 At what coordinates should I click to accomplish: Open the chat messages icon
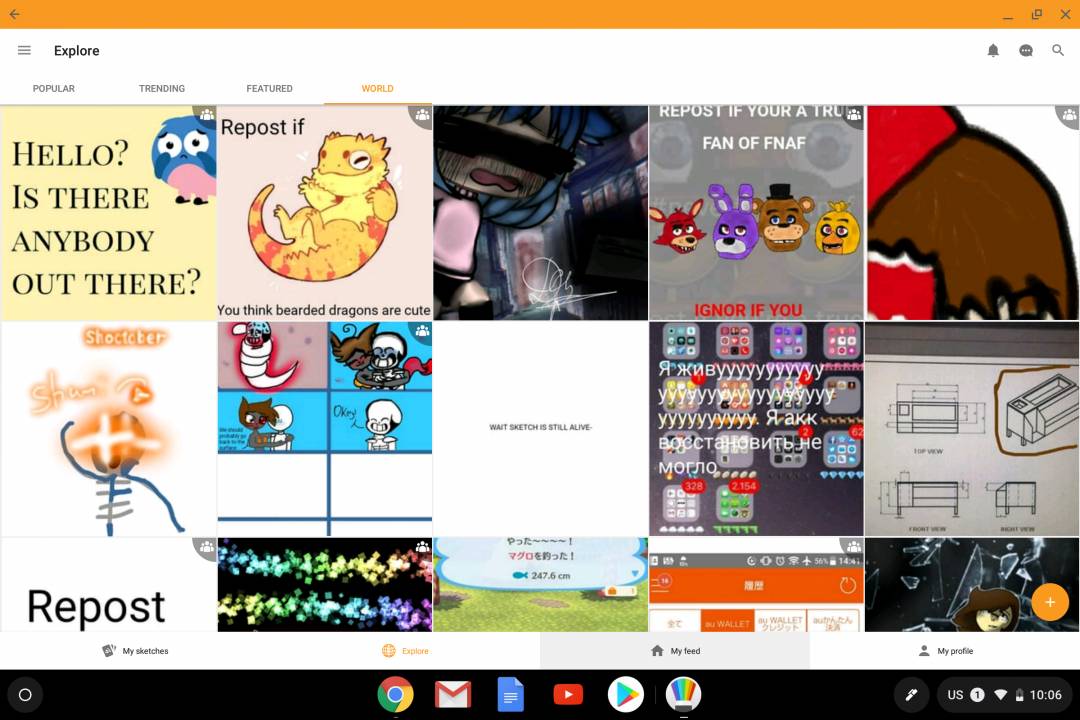1025,50
